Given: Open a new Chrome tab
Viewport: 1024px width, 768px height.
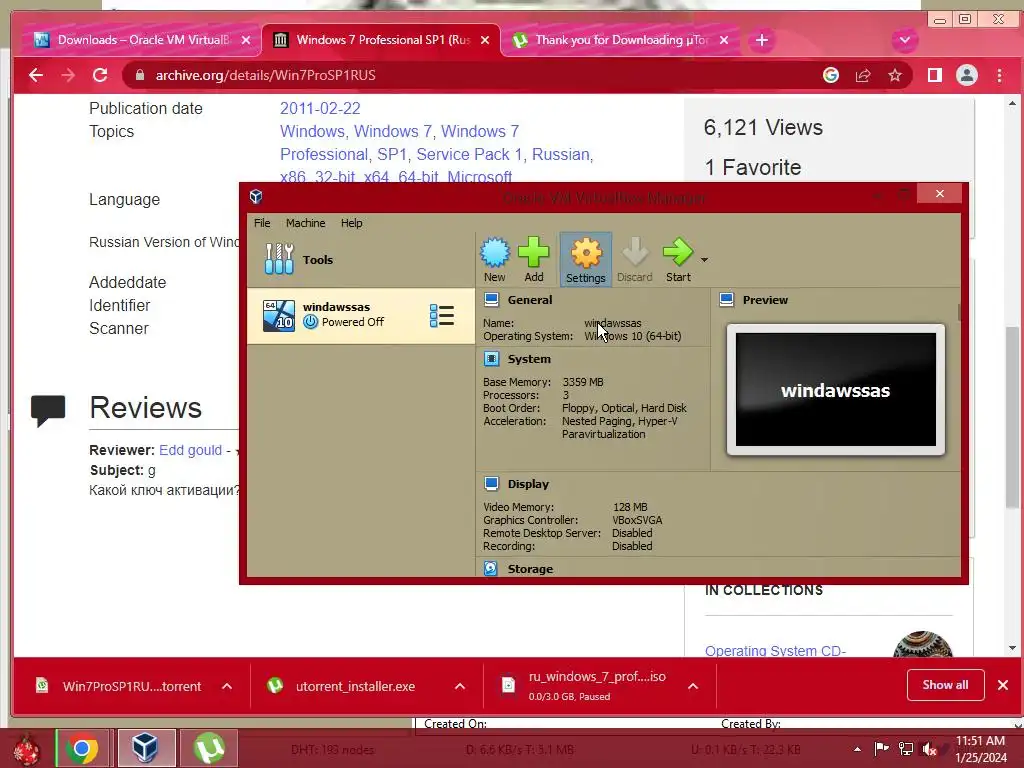Looking at the screenshot, I should [761, 40].
